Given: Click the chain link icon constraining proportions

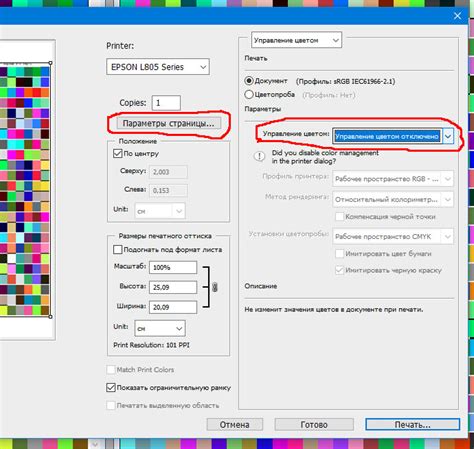Looking at the screenshot, I should (x=215, y=287).
